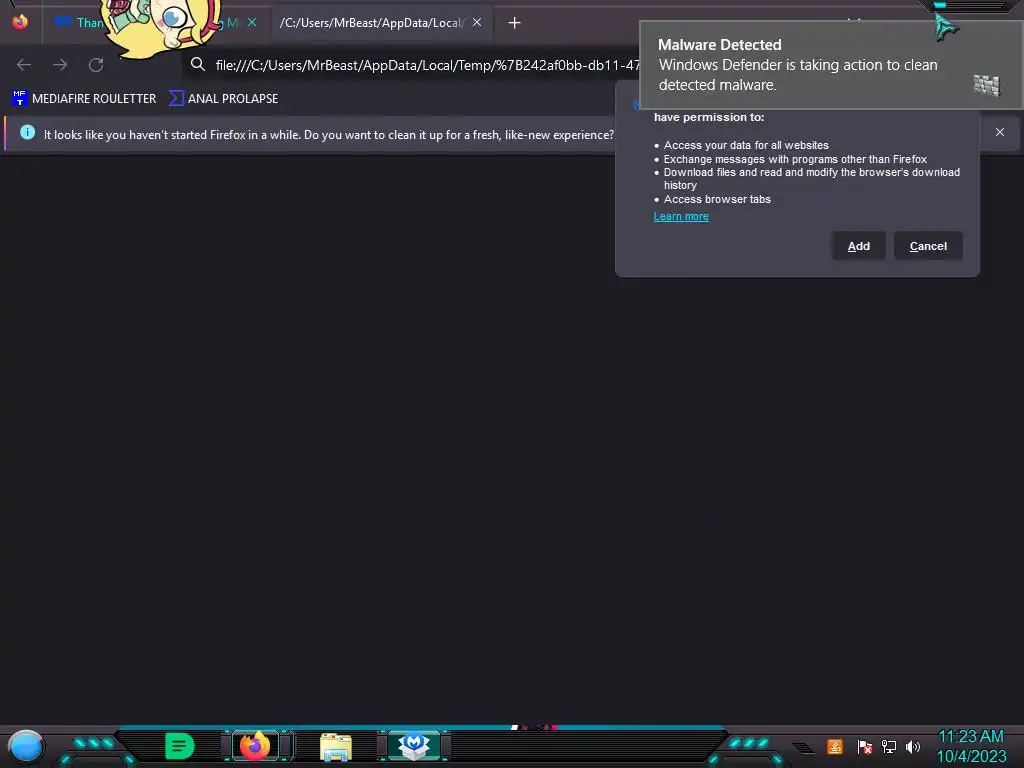Click the Firefox taskbar button
The image size is (1024, 768).
pyautogui.click(x=255, y=746)
